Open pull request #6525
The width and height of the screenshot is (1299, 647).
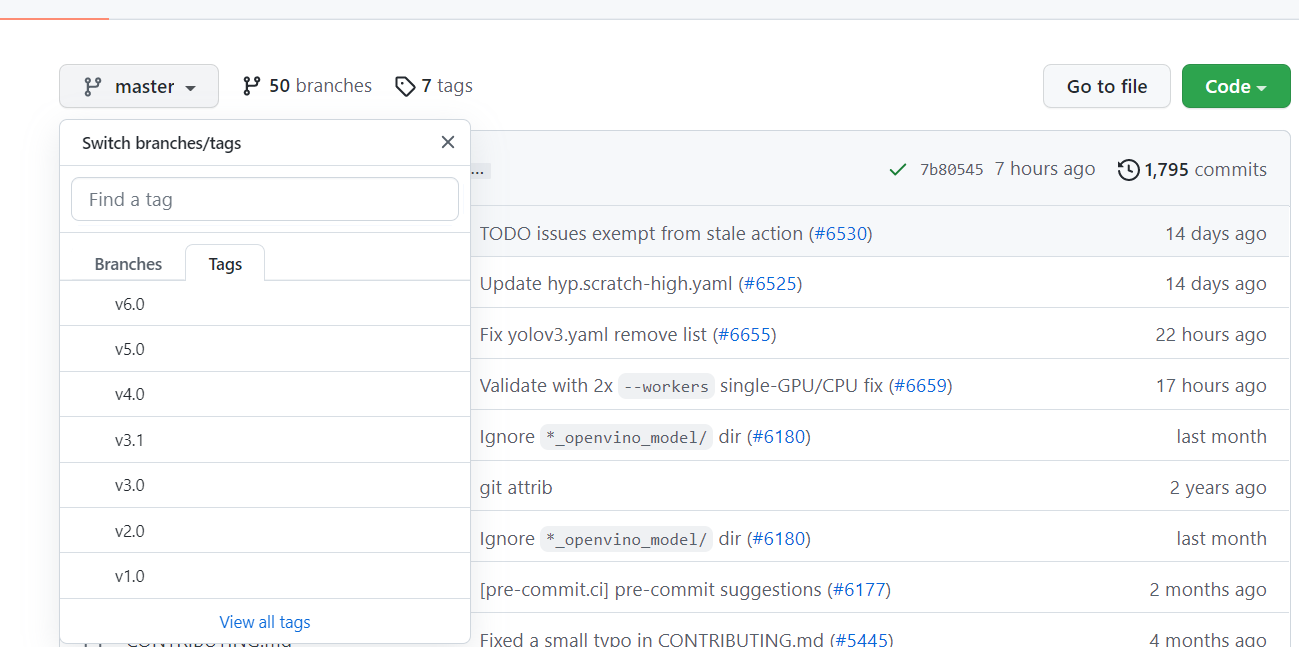(x=770, y=284)
